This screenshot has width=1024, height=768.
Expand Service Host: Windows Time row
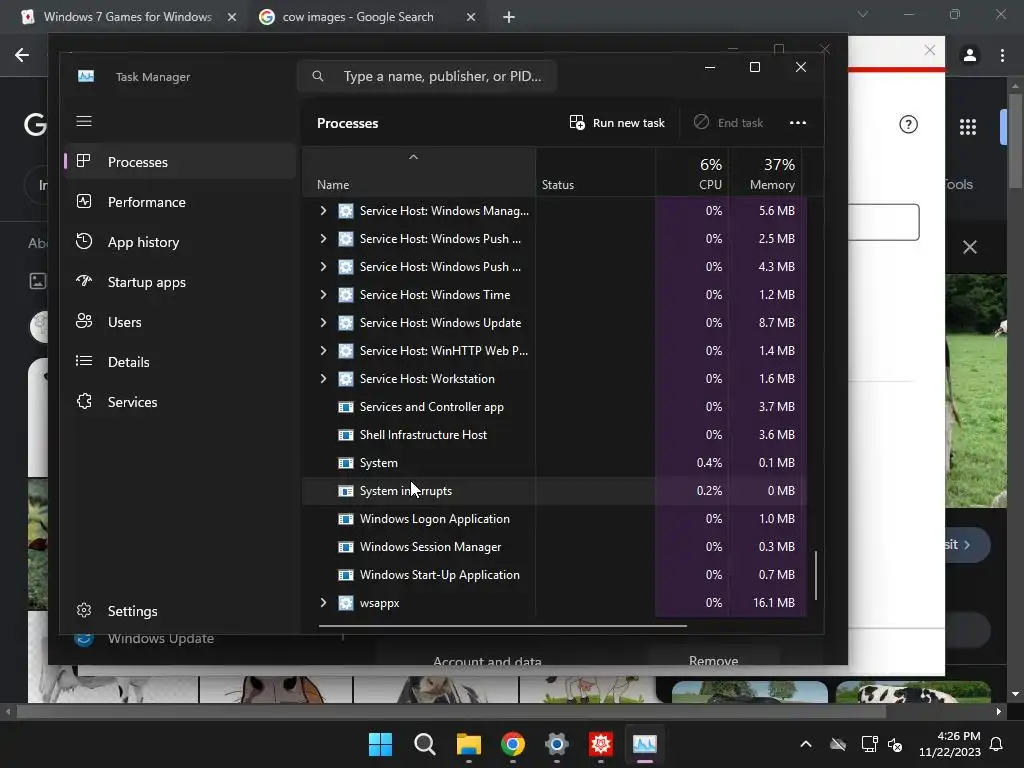323,295
